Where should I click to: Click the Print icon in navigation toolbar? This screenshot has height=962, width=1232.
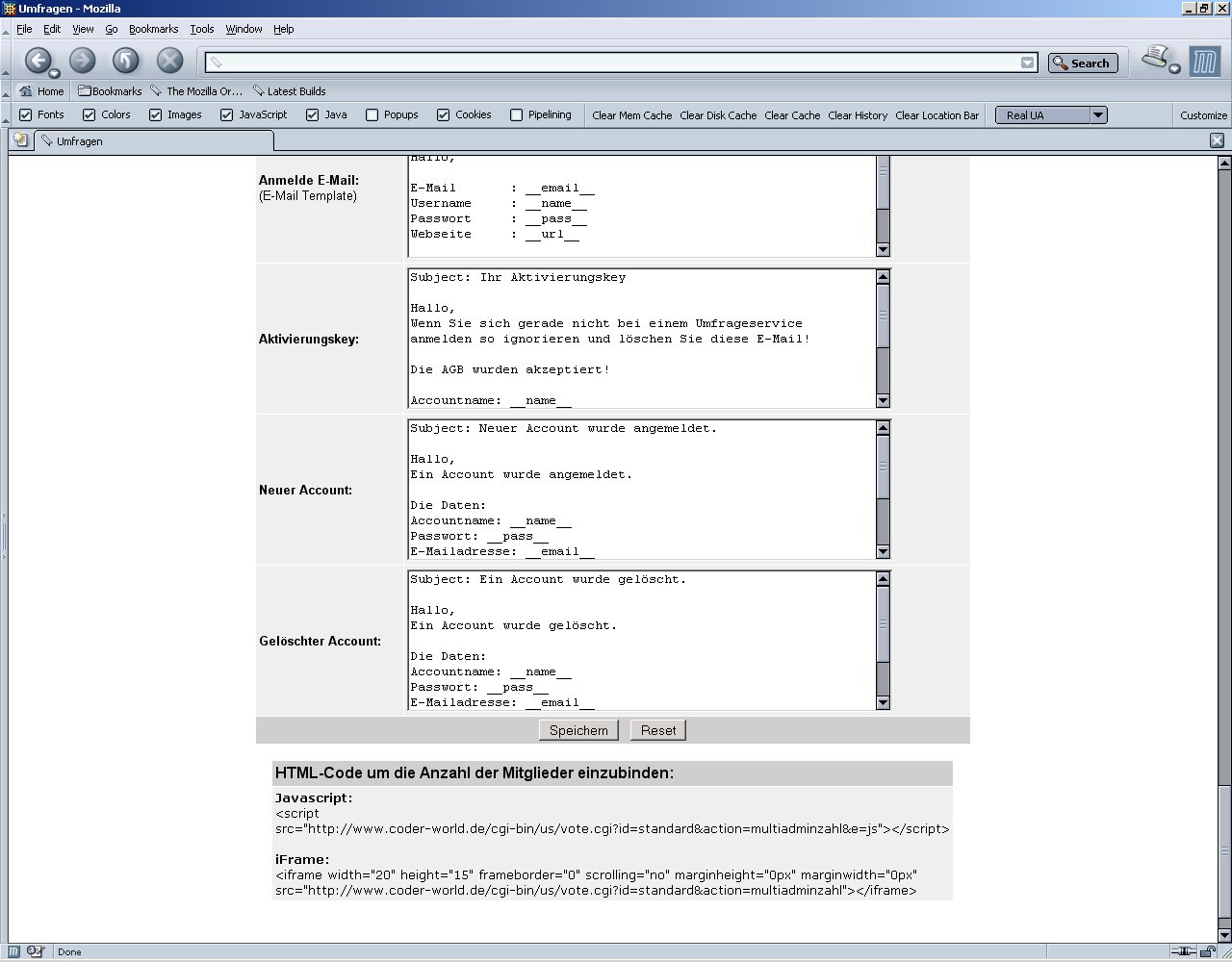(1155, 57)
